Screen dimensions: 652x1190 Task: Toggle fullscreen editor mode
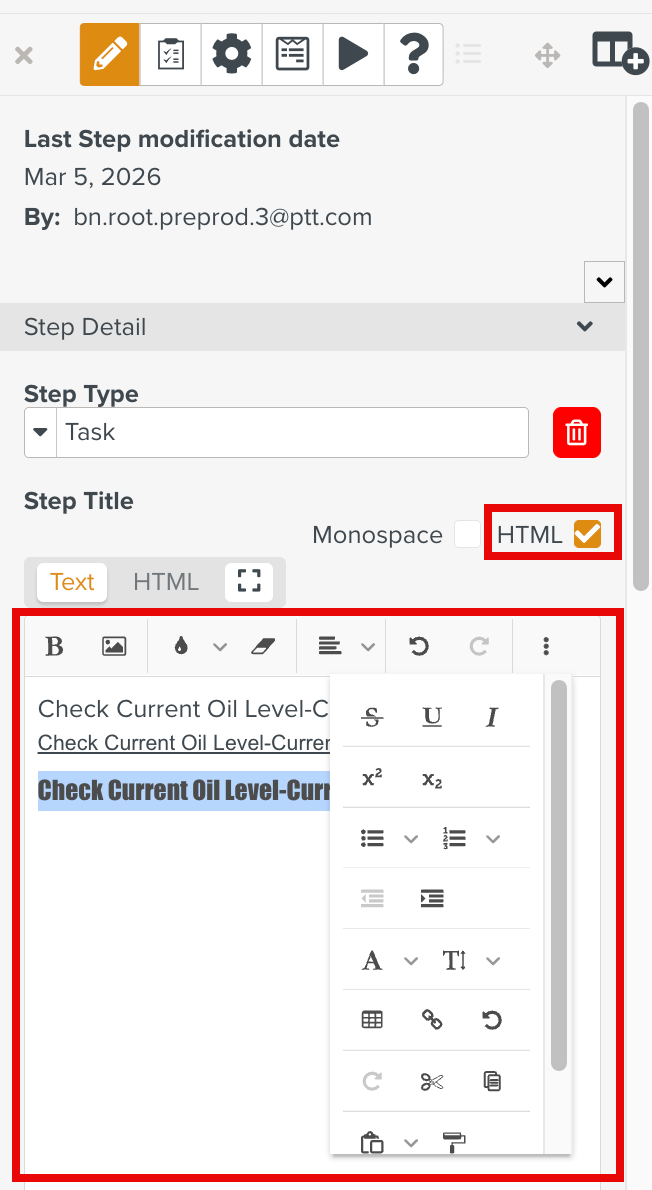click(249, 582)
